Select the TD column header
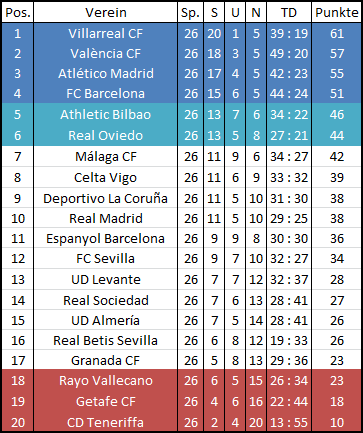363x433 pixels. pyautogui.click(x=289, y=13)
